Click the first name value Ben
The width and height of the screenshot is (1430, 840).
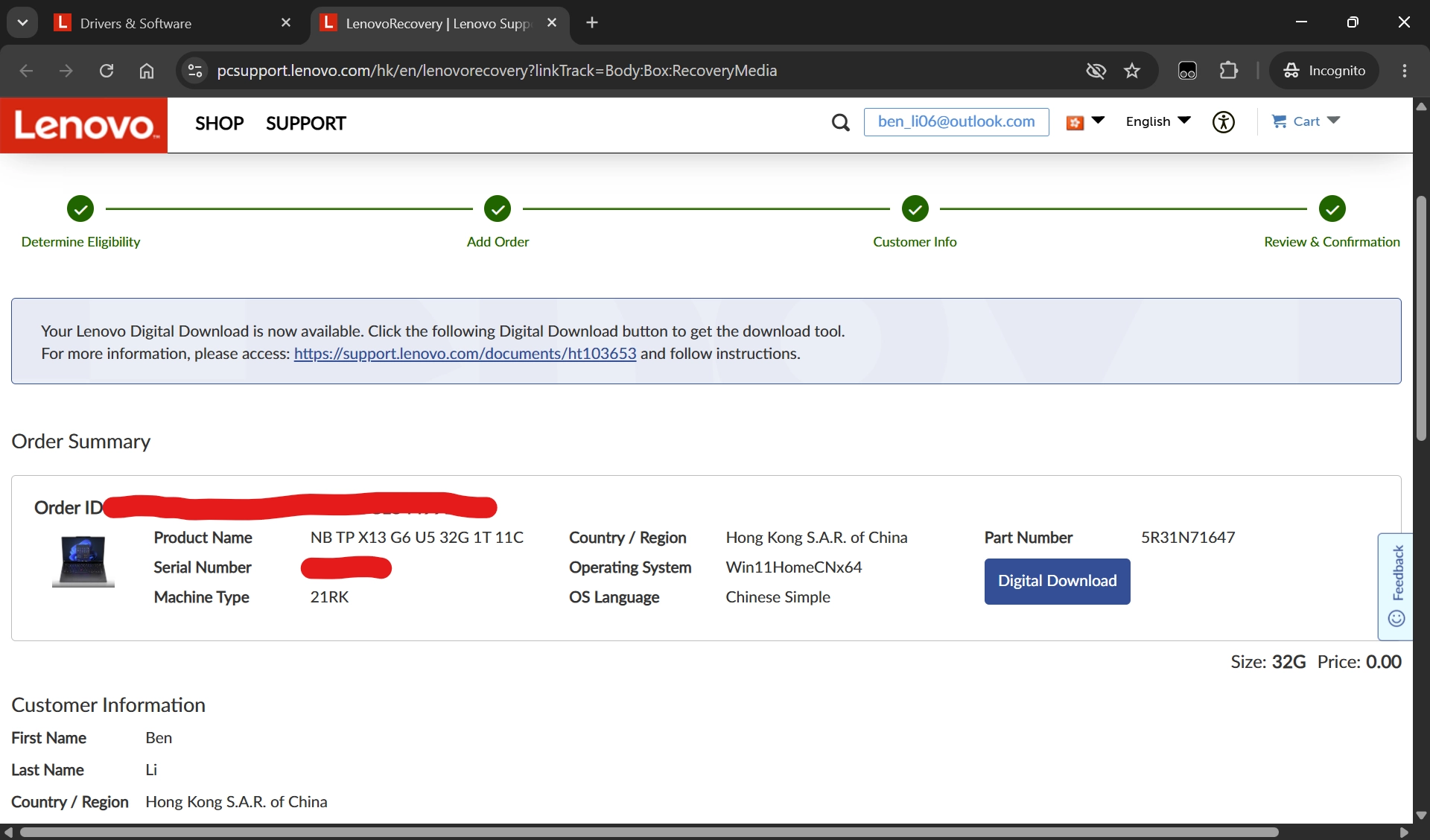pyautogui.click(x=159, y=738)
